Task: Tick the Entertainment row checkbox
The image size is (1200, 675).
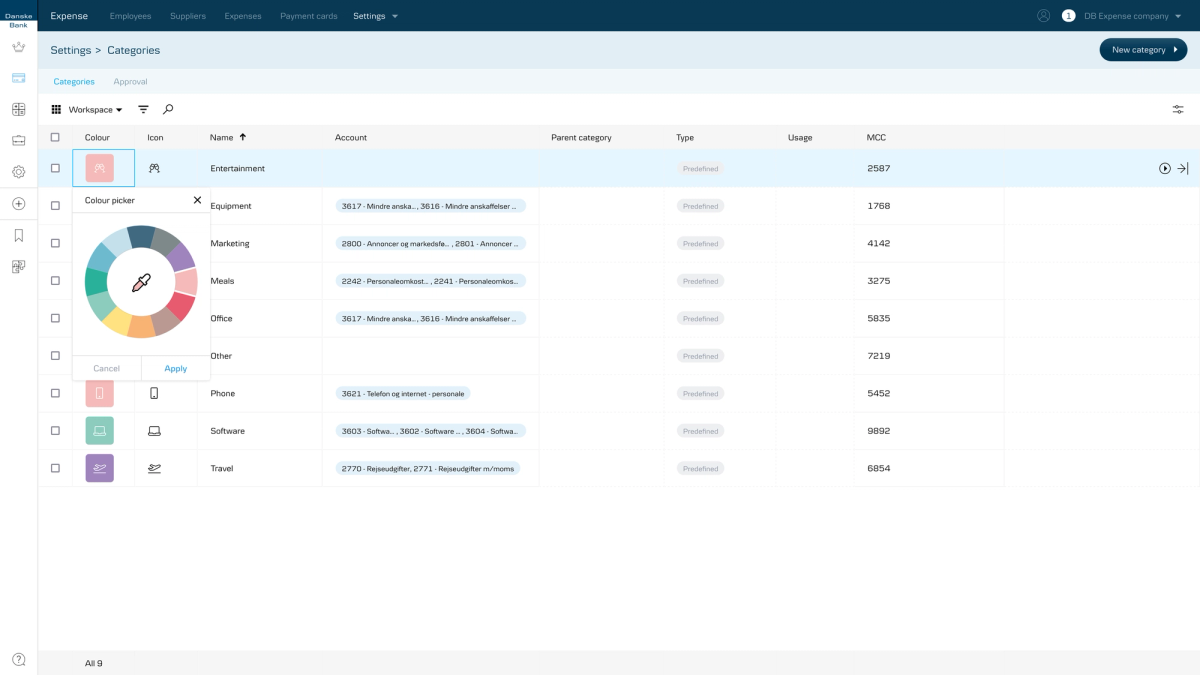Action: tap(55, 169)
